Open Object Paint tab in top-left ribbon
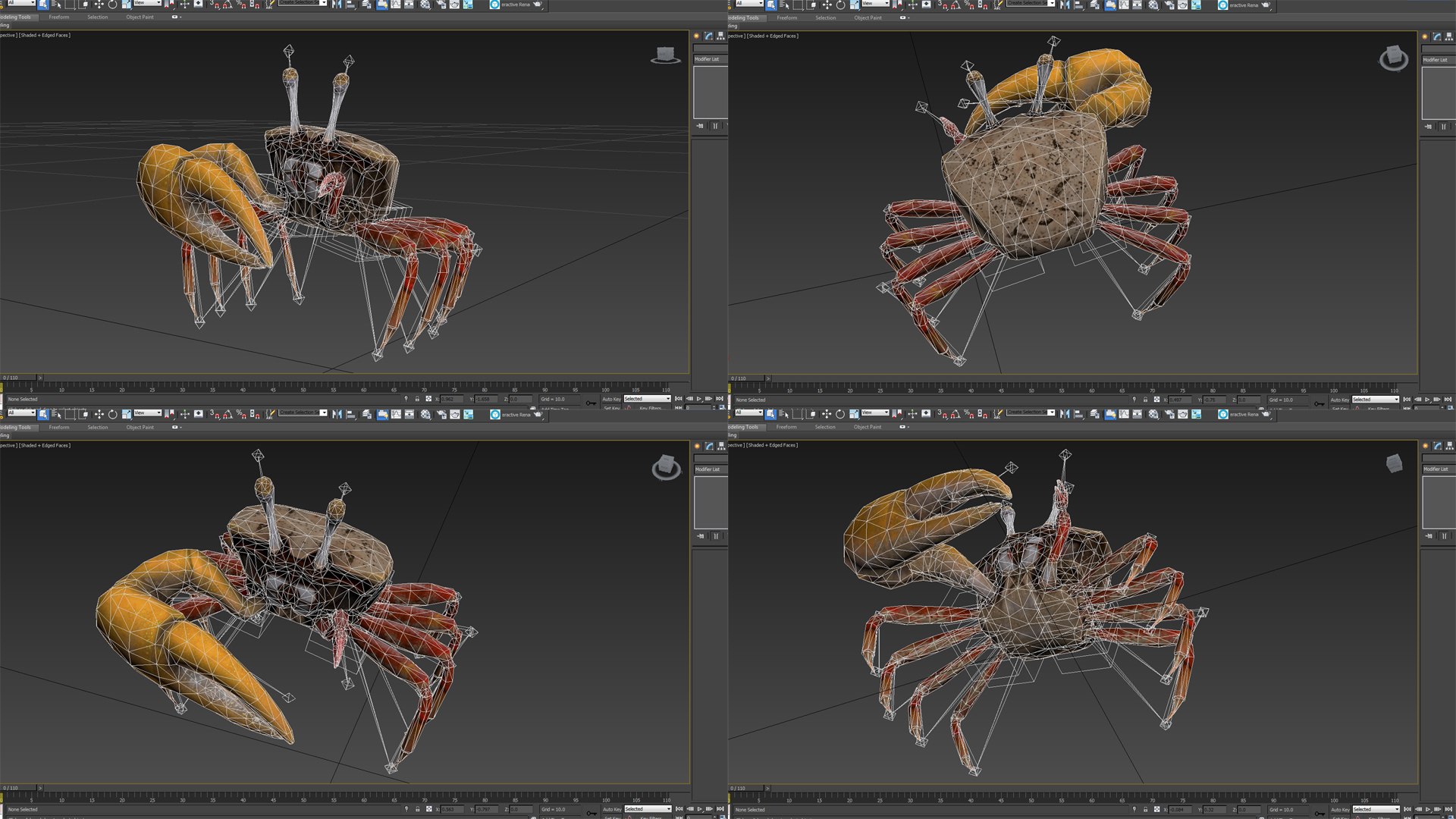Viewport: 1456px width, 819px height. tap(140, 17)
